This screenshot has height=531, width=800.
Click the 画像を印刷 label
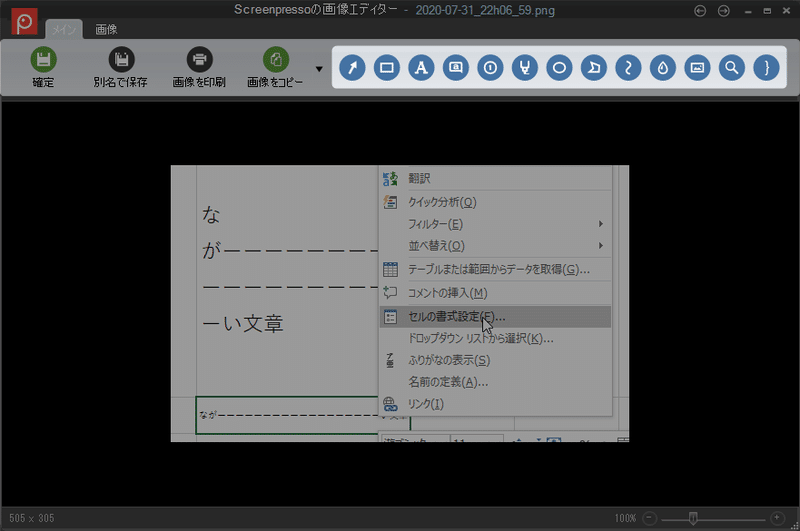click(x=199, y=82)
